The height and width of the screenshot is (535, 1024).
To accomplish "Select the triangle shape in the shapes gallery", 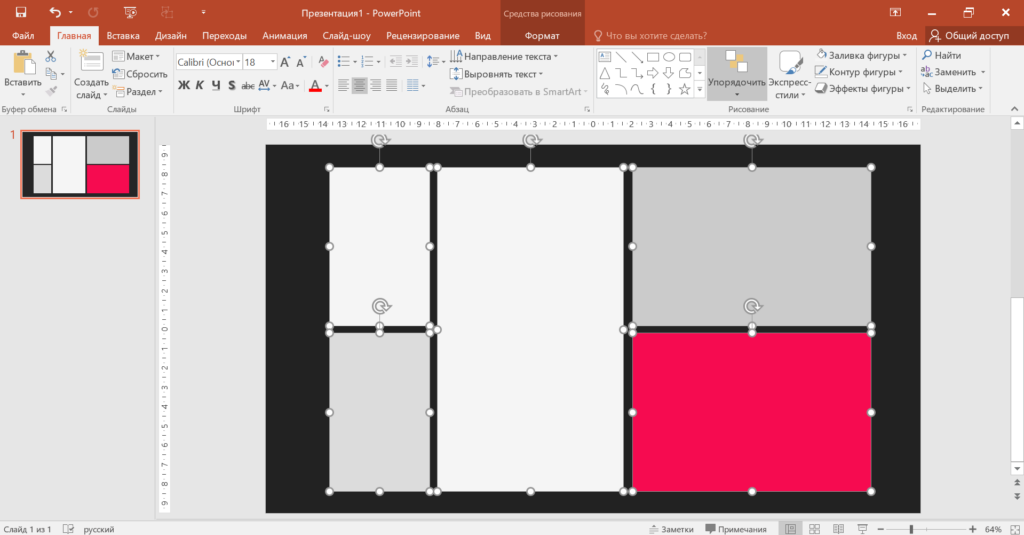I will [605, 73].
